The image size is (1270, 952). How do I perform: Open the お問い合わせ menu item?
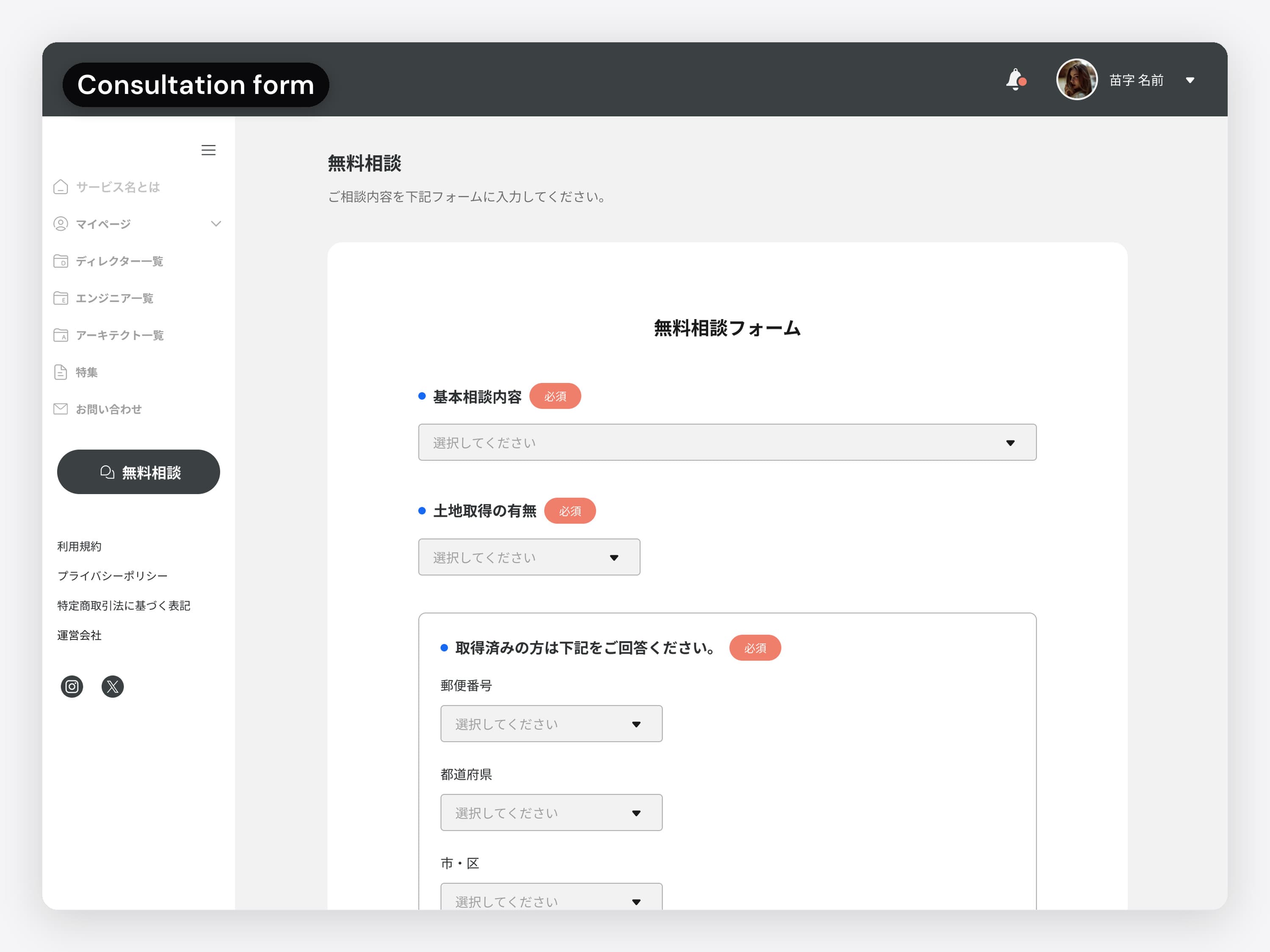click(x=108, y=409)
